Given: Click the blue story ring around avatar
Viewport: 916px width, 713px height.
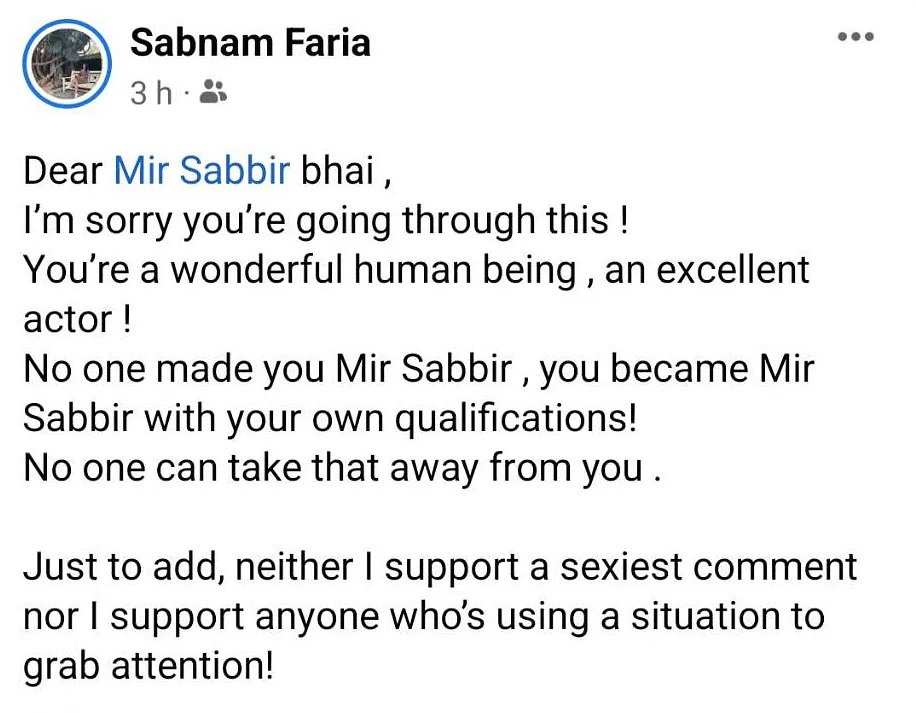Looking at the screenshot, I should click(x=67, y=64).
